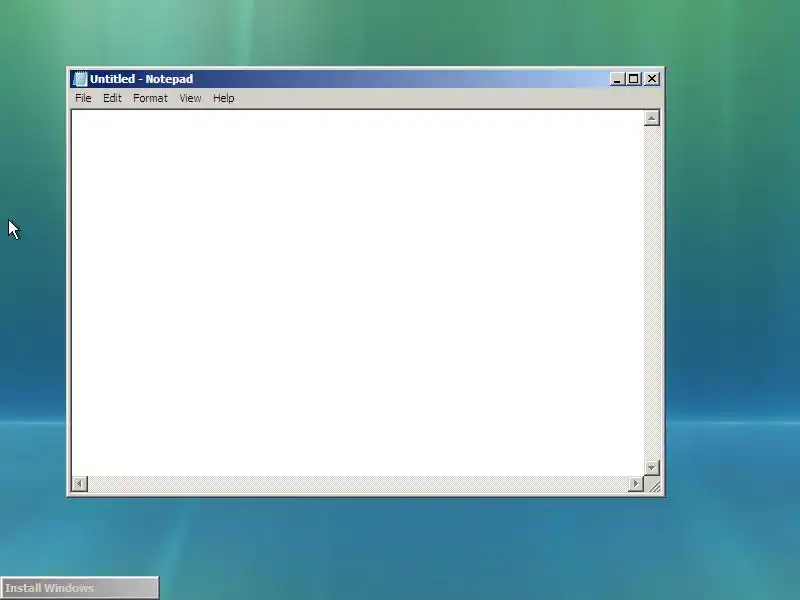Click inside the Notepad text area

point(357,292)
